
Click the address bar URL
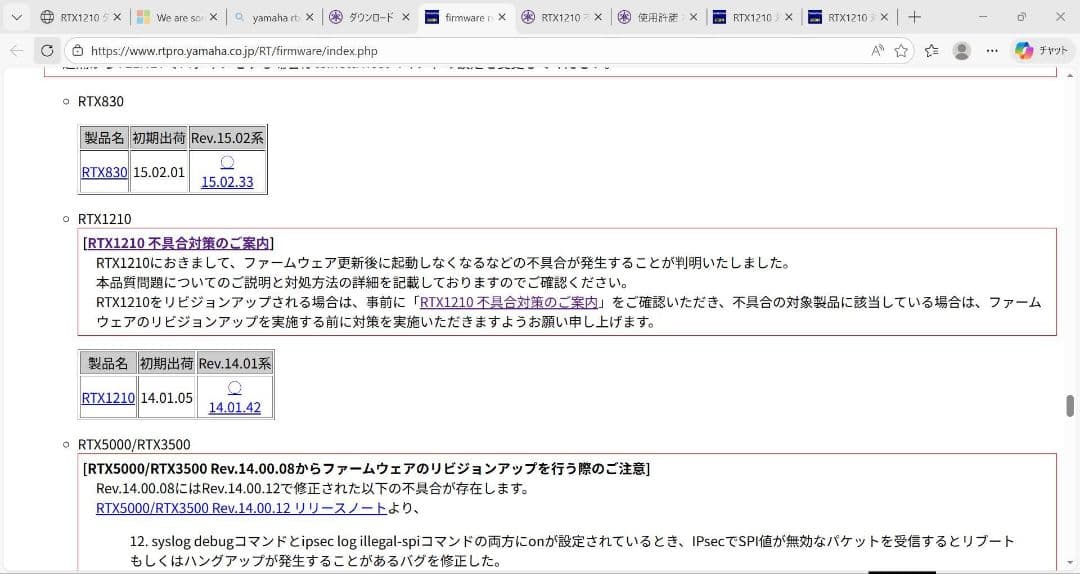coord(233,50)
